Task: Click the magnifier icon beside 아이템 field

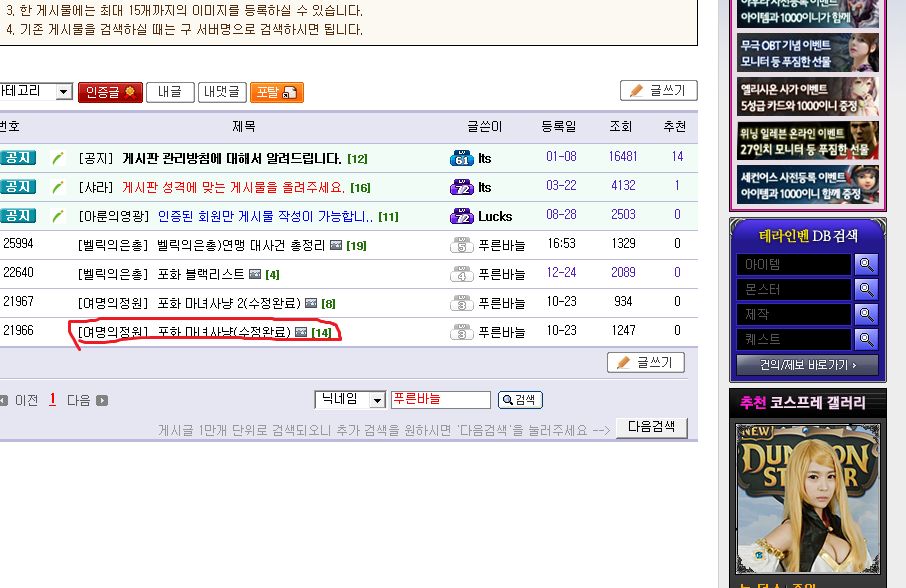Action: tap(866, 264)
